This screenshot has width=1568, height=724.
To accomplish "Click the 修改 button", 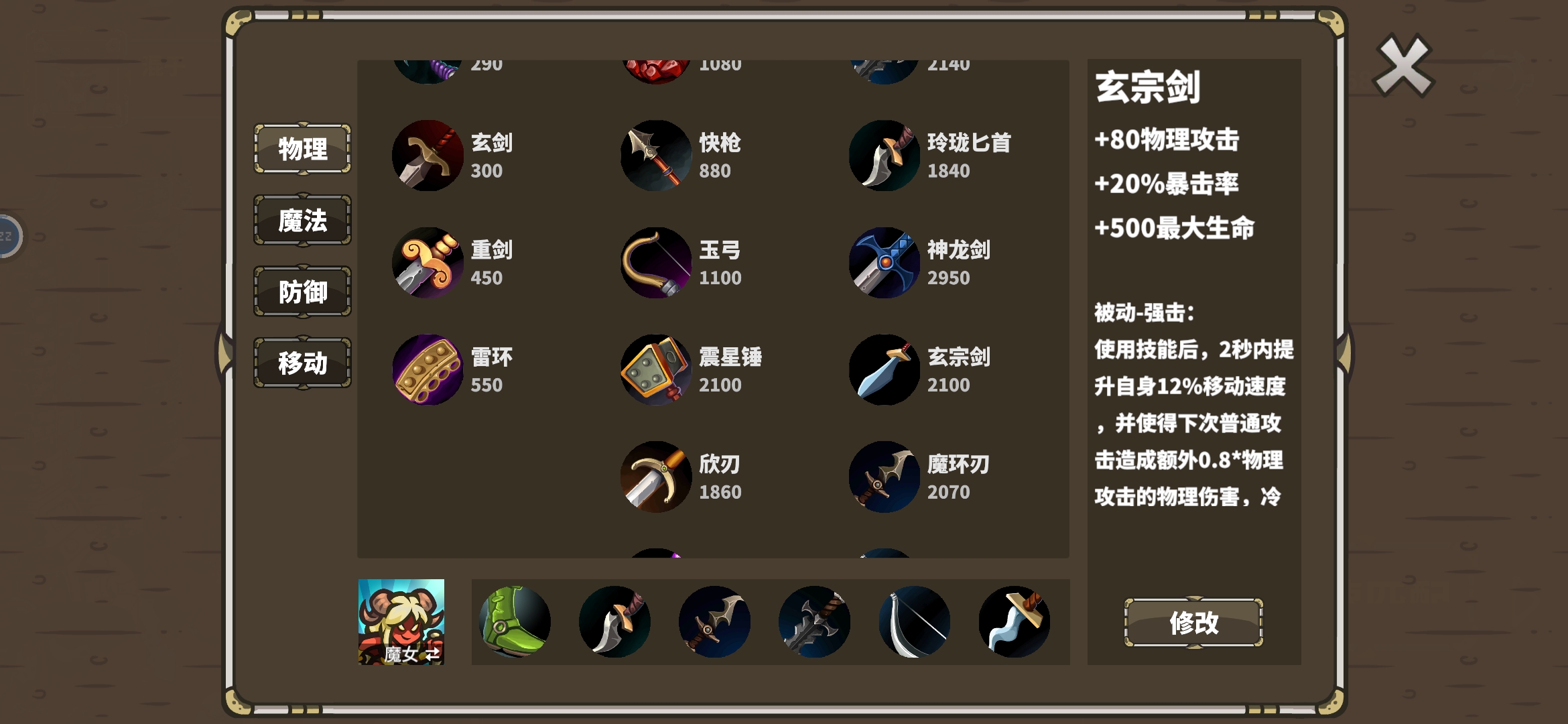I will (1193, 623).
